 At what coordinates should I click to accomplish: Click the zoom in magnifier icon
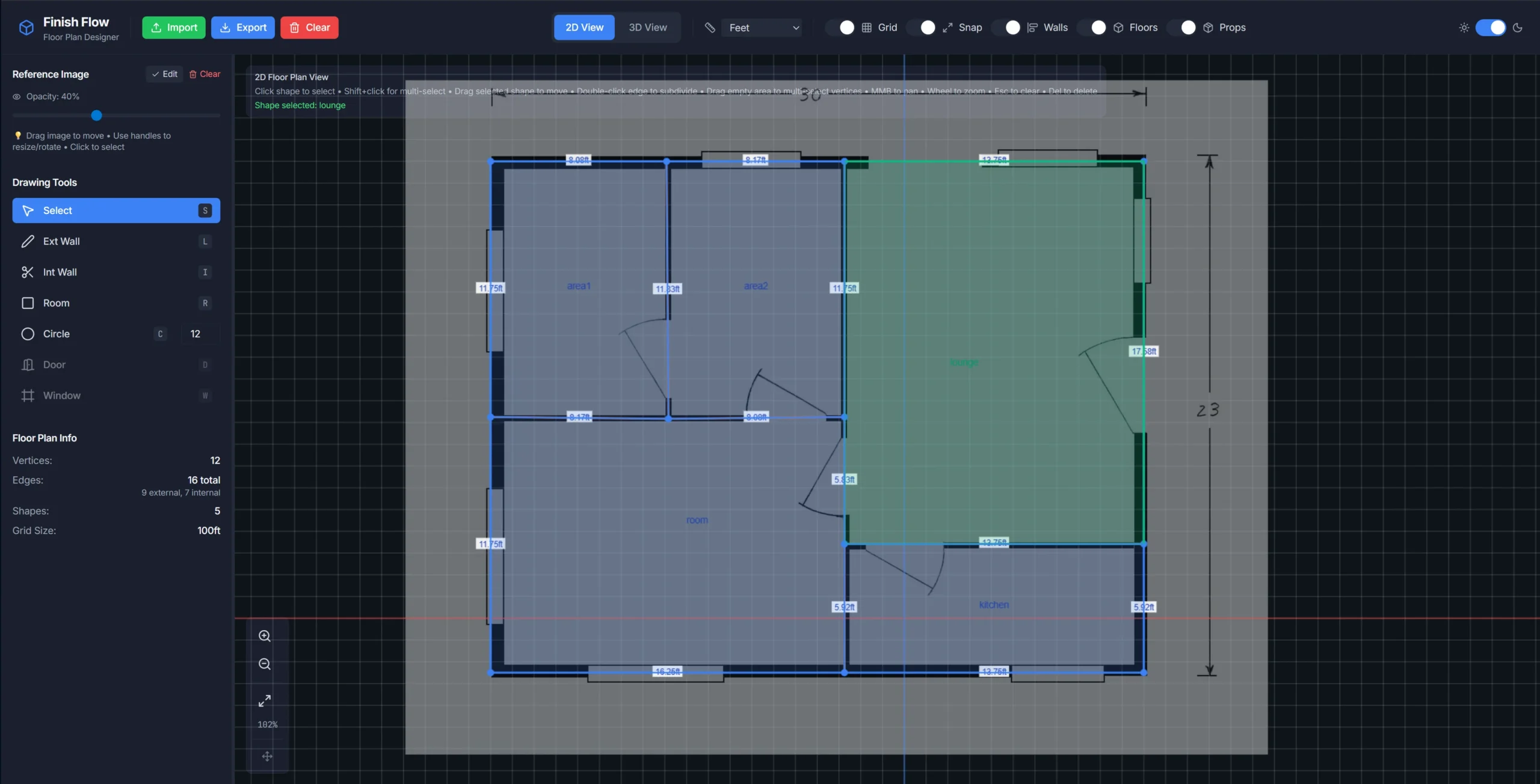click(265, 636)
